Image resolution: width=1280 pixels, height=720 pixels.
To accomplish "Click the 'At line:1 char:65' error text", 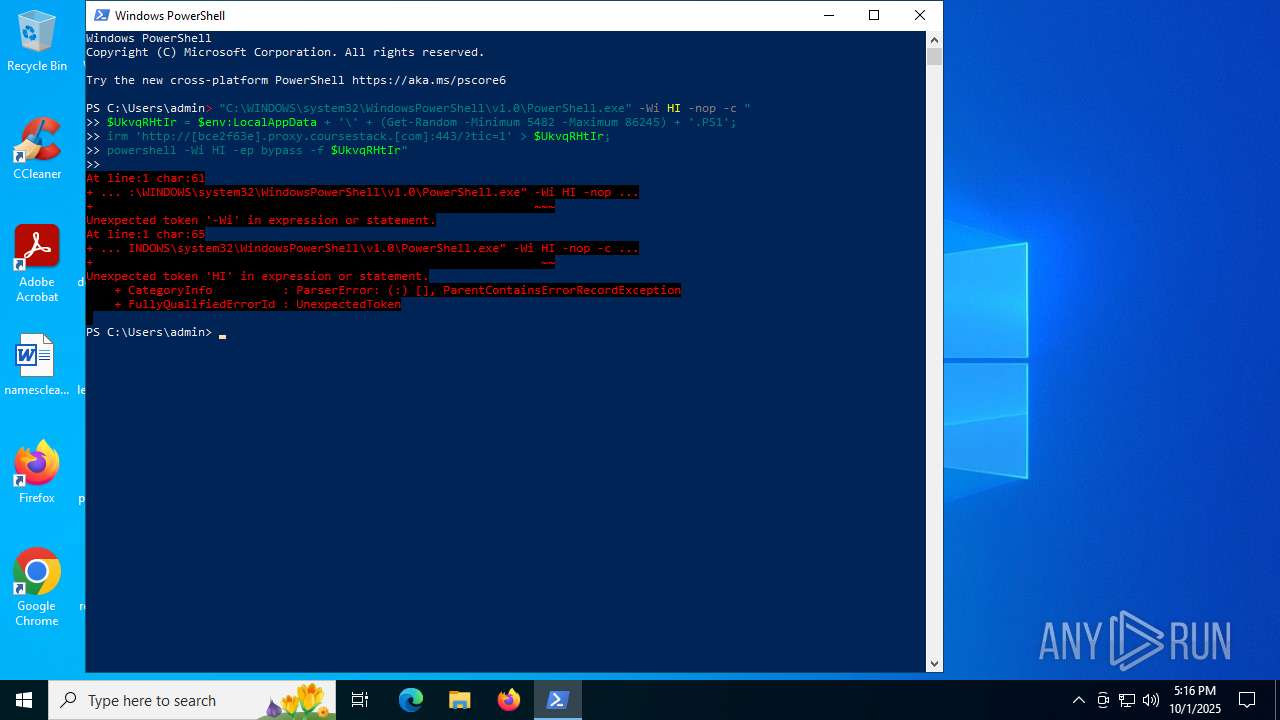I will (x=145, y=234).
